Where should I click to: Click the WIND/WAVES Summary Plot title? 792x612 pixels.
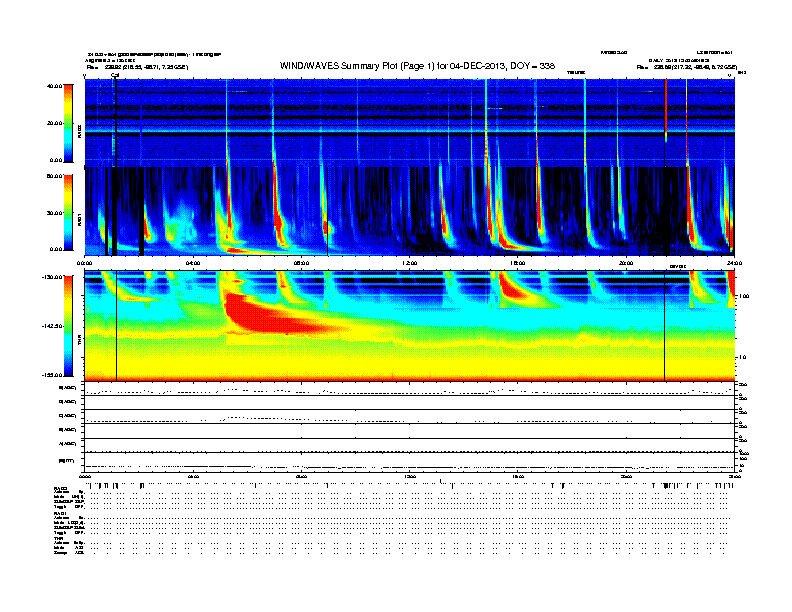click(x=417, y=66)
